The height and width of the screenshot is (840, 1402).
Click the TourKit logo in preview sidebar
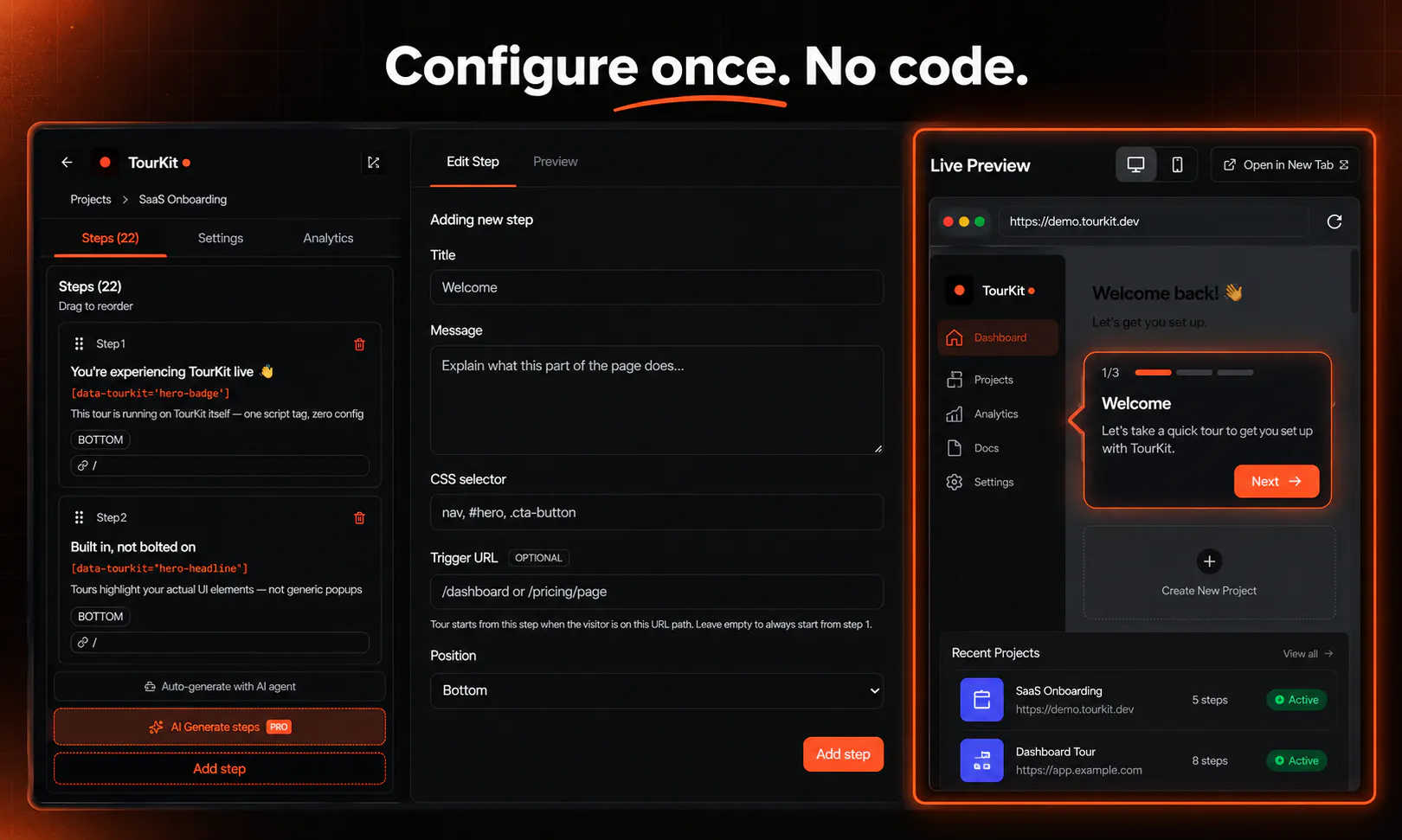point(959,291)
